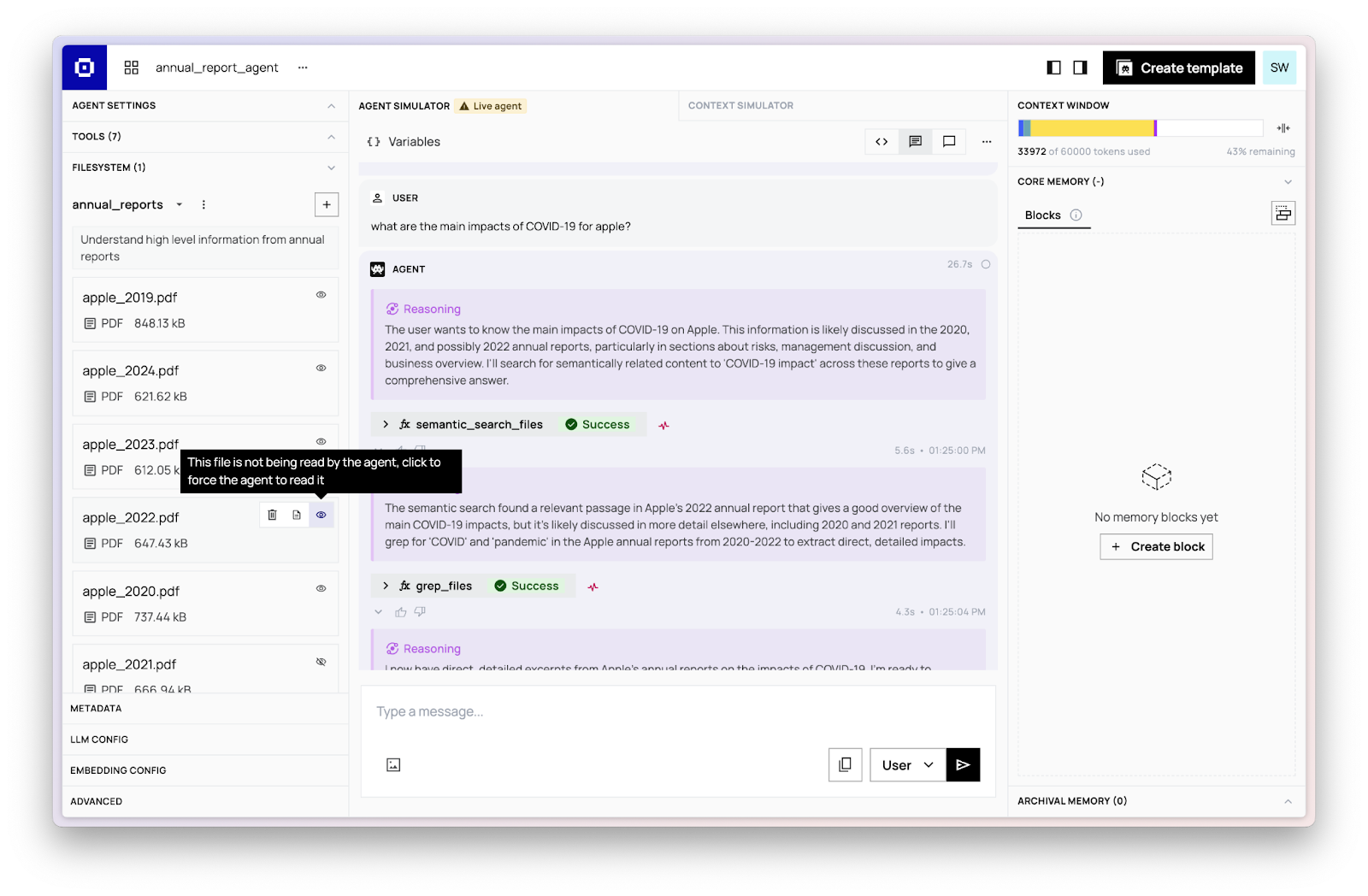
Task: Open the memory blocks layout icon
Action: pyautogui.click(x=1283, y=214)
